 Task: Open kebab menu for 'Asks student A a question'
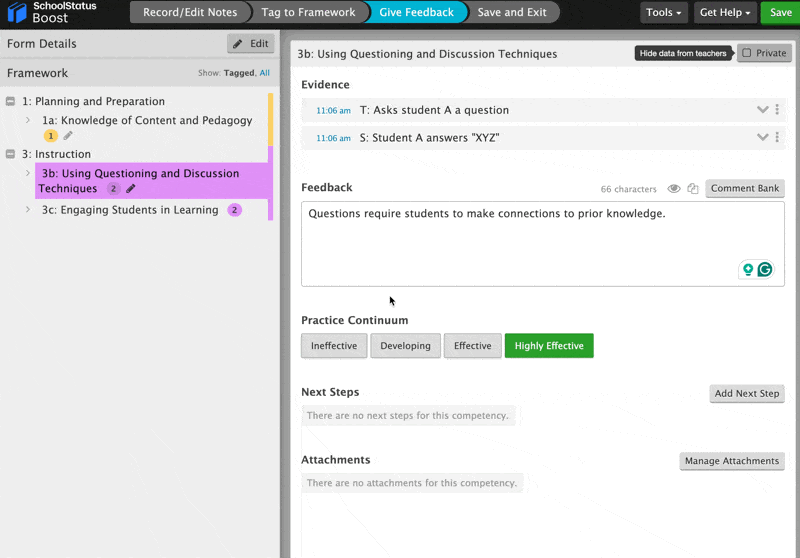pos(777,110)
